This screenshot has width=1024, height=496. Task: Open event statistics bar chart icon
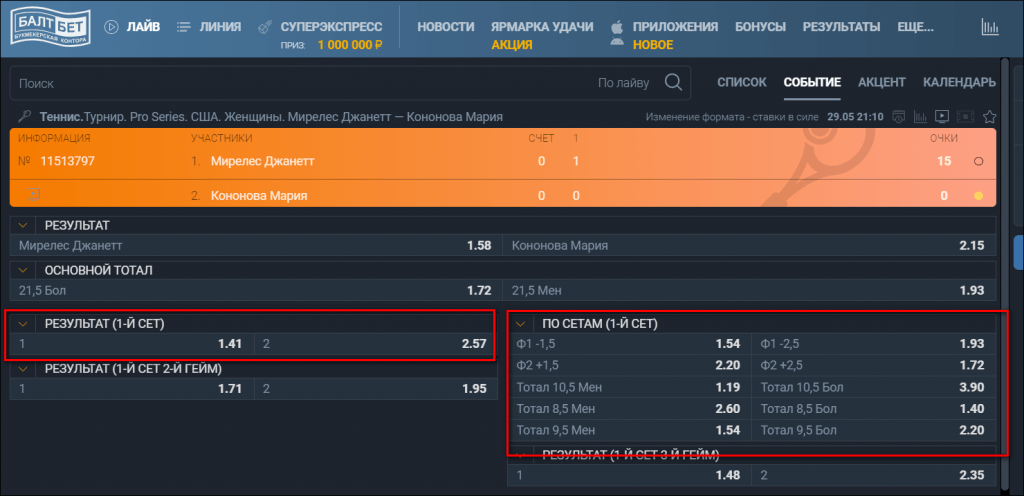[920, 117]
